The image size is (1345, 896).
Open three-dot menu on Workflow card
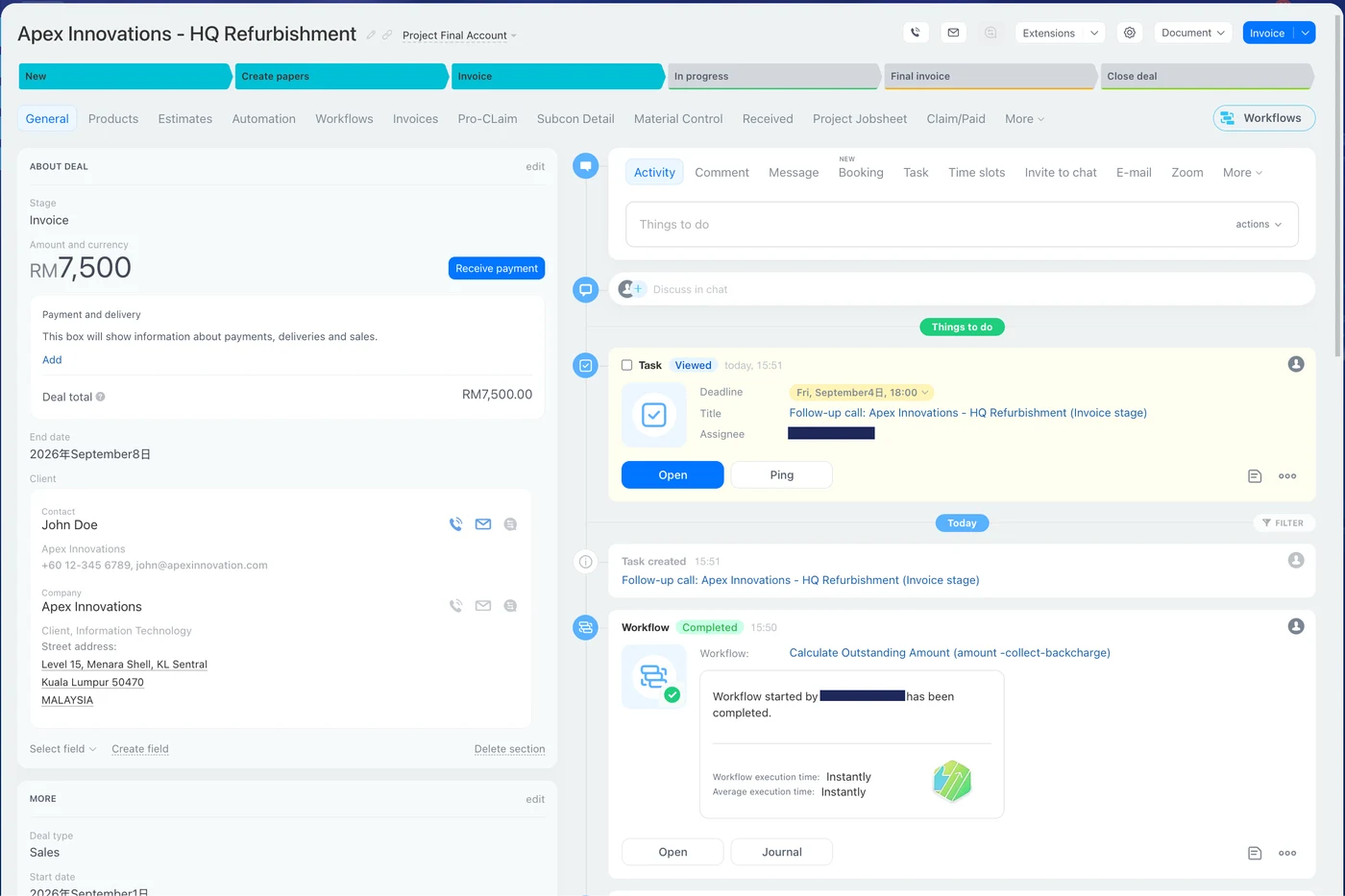[1287, 853]
